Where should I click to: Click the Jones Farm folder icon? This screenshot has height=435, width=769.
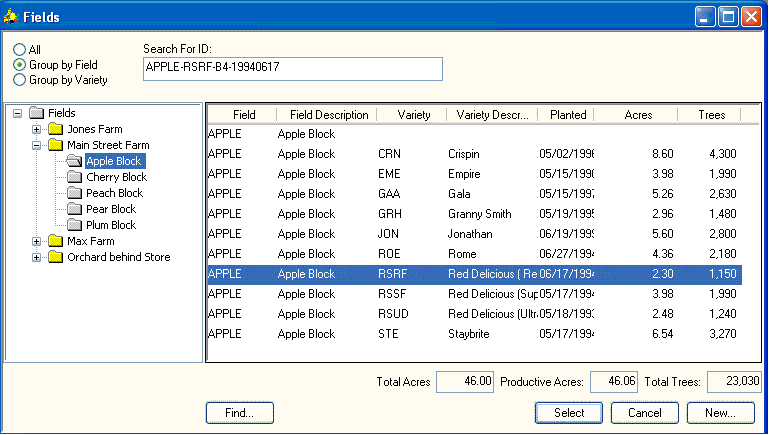[x=56, y=129]
